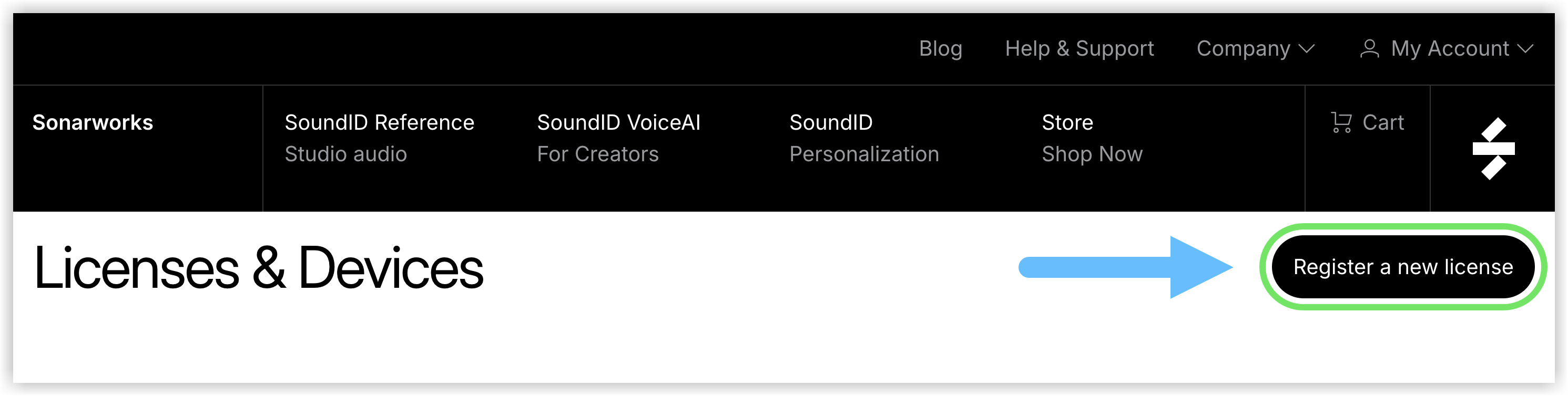
Task: Open the Blog link
Action: [941, 49]
